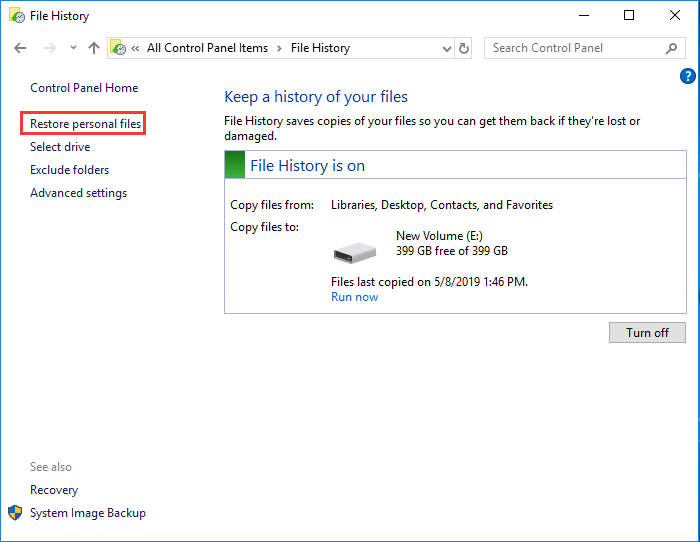This screenshot has width=700, height=542.
Task: Click the double-chevron breadcrumb overflow
Action: (x=135, y=48)
